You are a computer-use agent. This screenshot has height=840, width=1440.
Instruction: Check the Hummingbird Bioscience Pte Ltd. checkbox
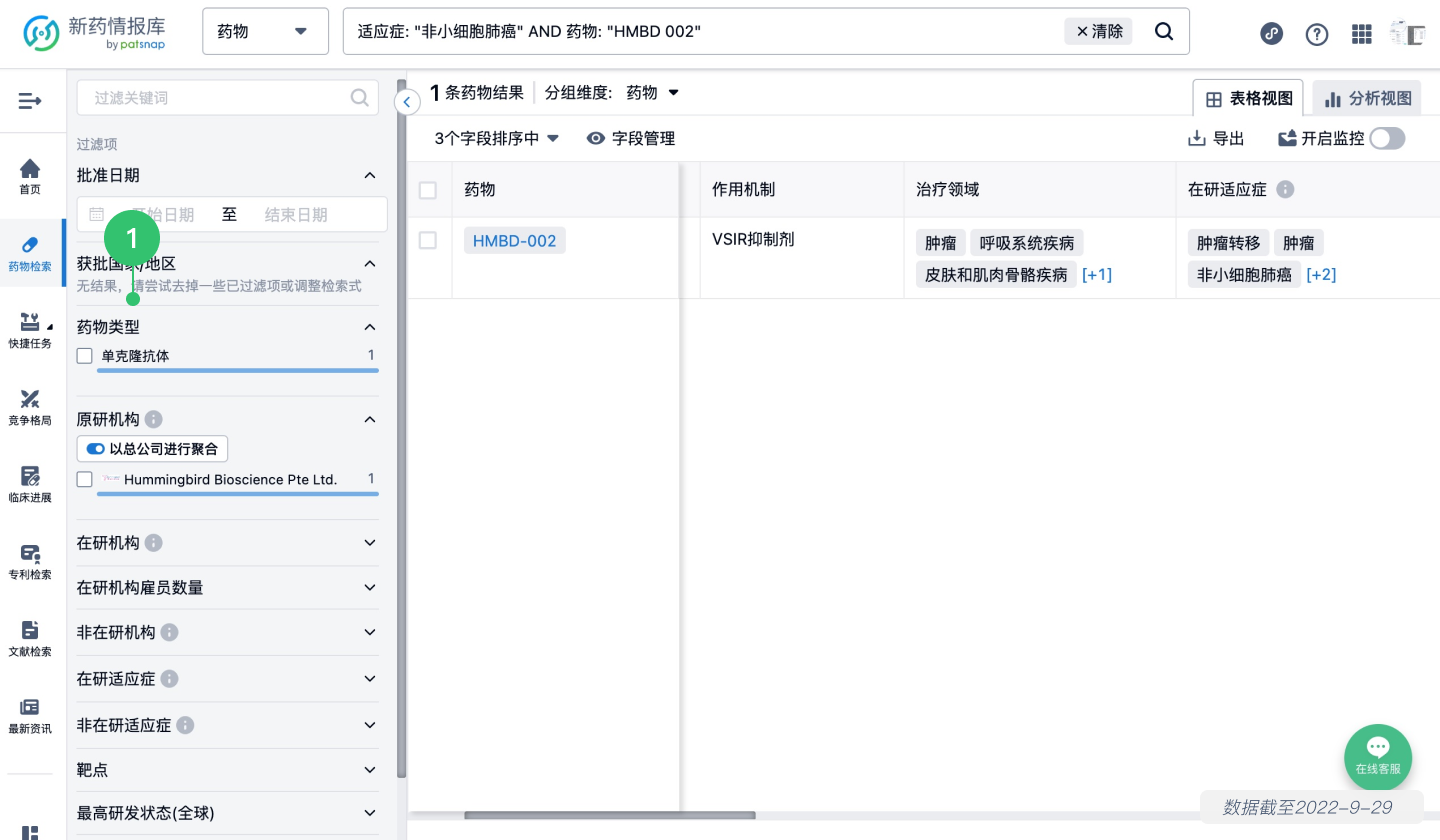point(85,479)
